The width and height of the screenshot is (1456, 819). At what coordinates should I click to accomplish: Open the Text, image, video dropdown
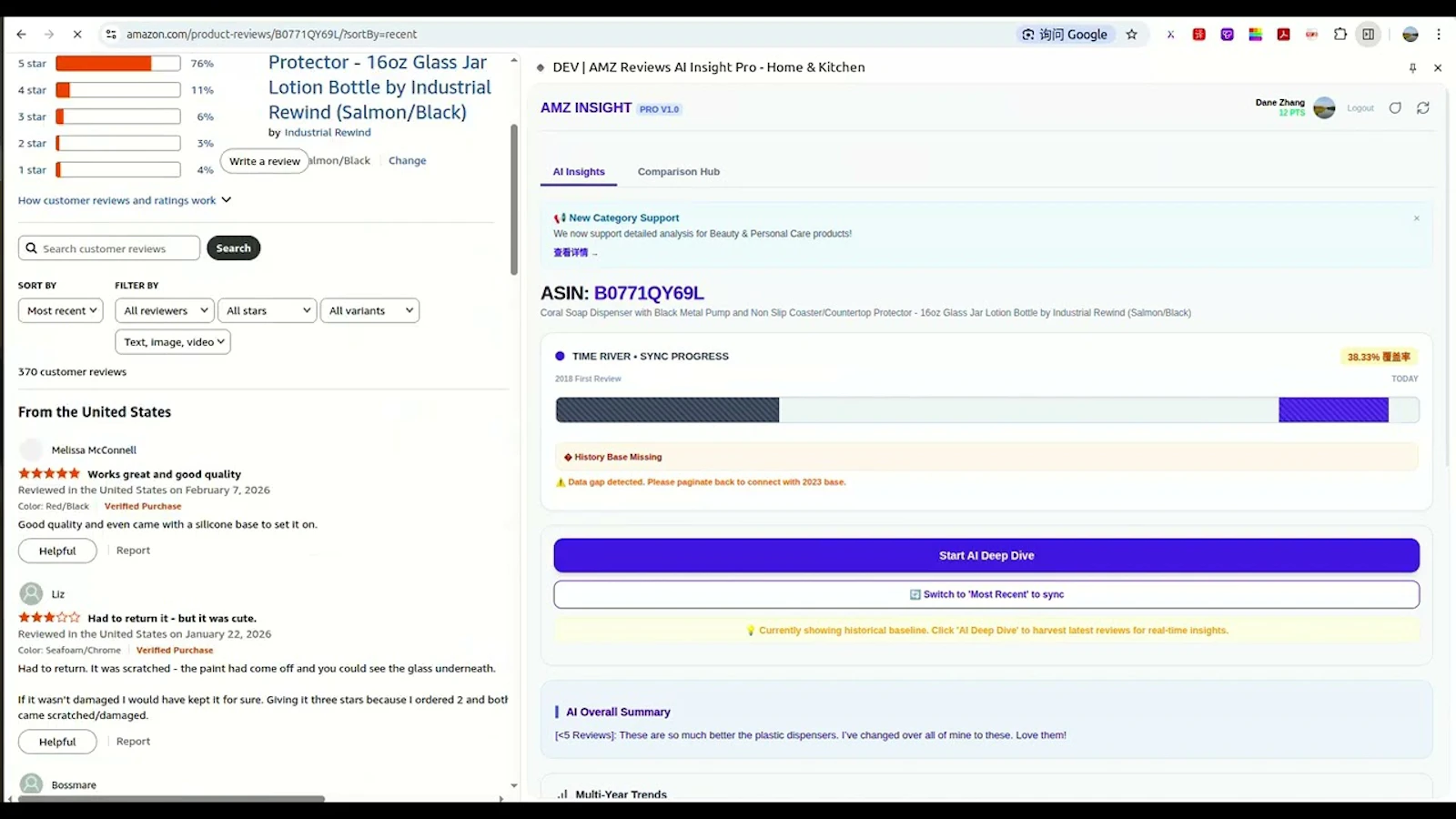(x=173, y=342)
